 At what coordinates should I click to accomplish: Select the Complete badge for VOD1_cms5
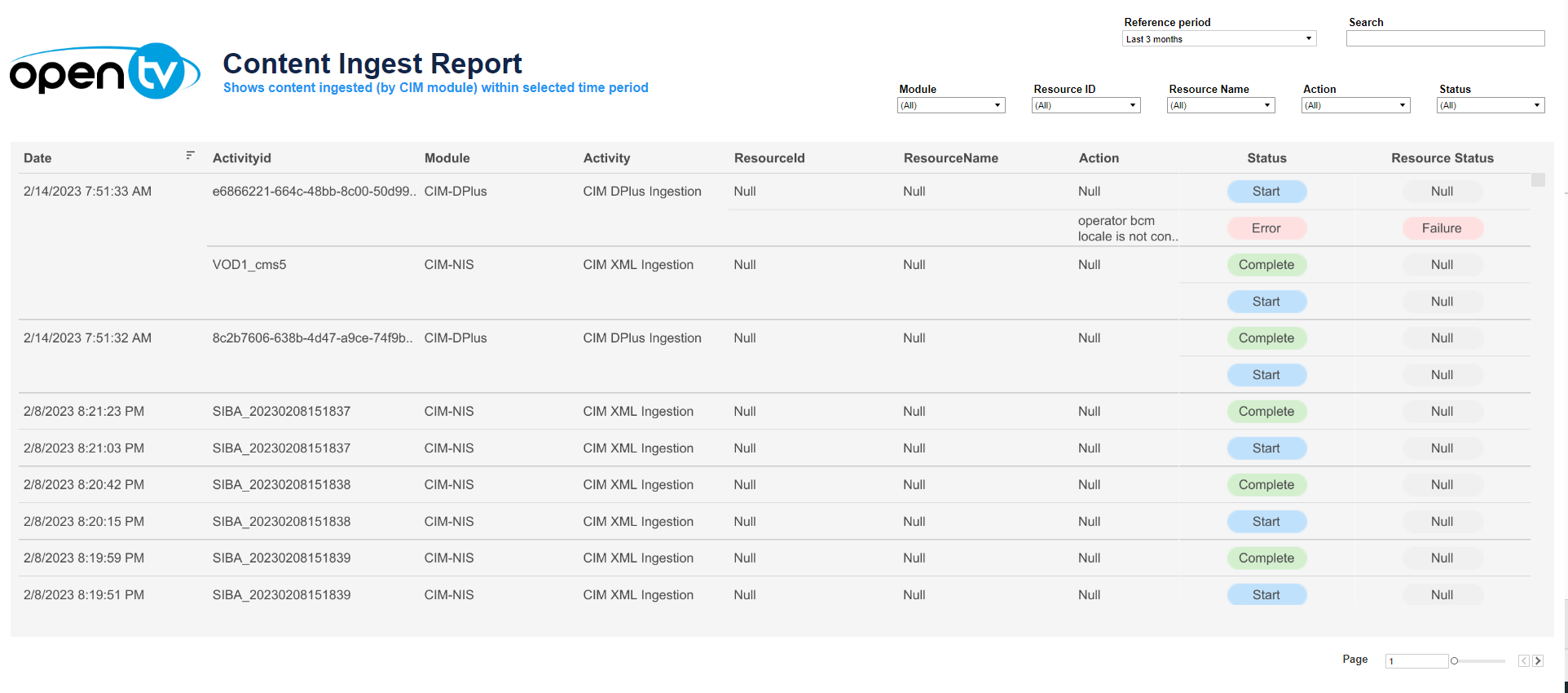[1266, 265]
